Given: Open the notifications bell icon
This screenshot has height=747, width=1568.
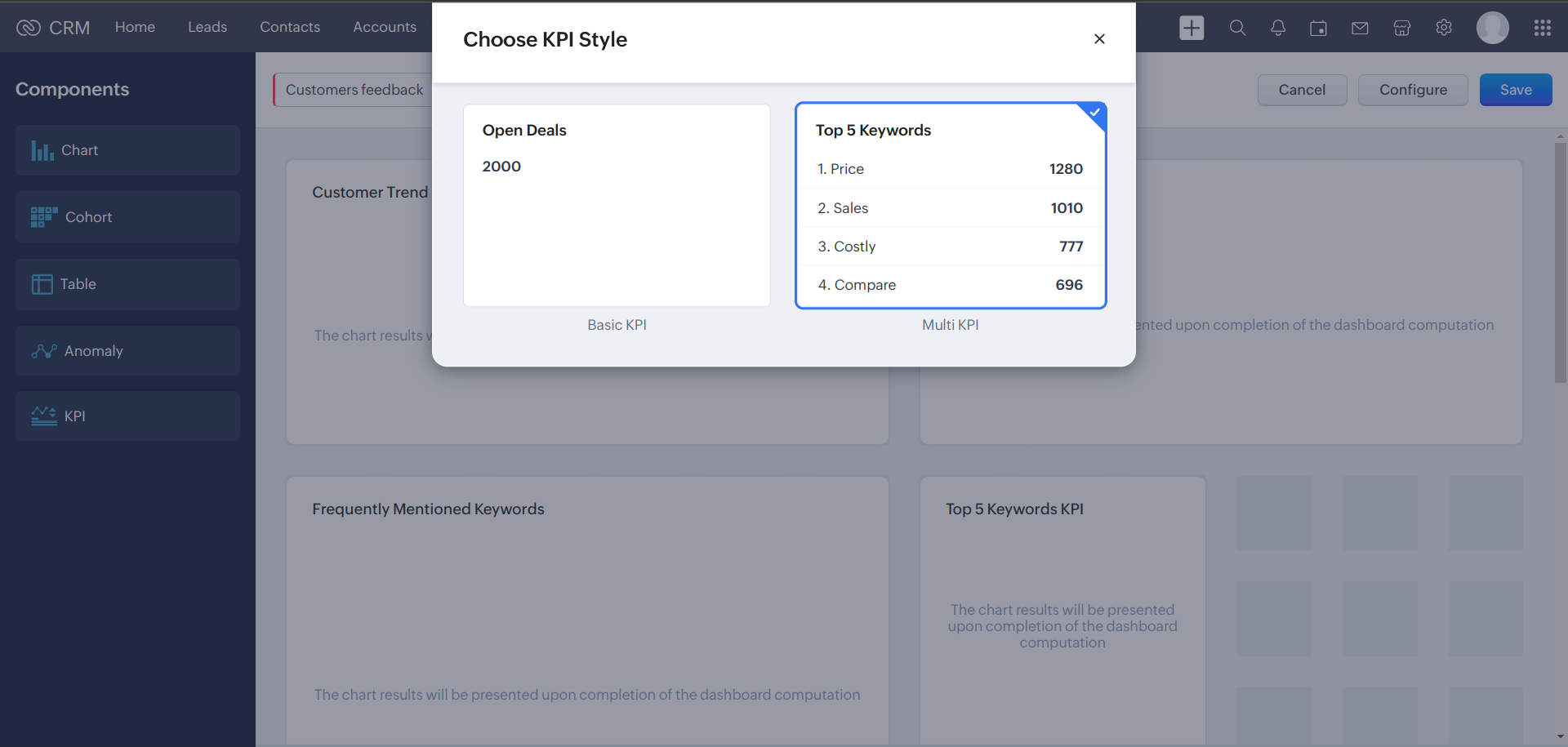Looking at the screenshot, I should (x=1278, y=28).
